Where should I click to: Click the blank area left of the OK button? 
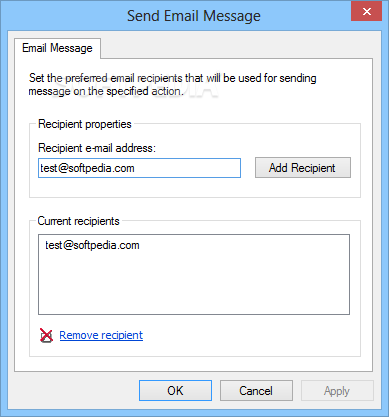[77, 391]
